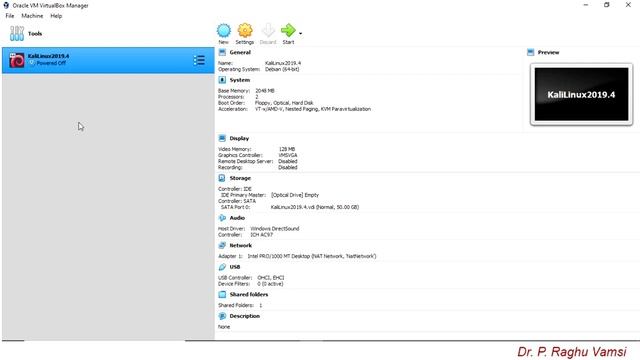The image size is (640, 360).
Task: Click the Storage section icon
Action: 222,178
